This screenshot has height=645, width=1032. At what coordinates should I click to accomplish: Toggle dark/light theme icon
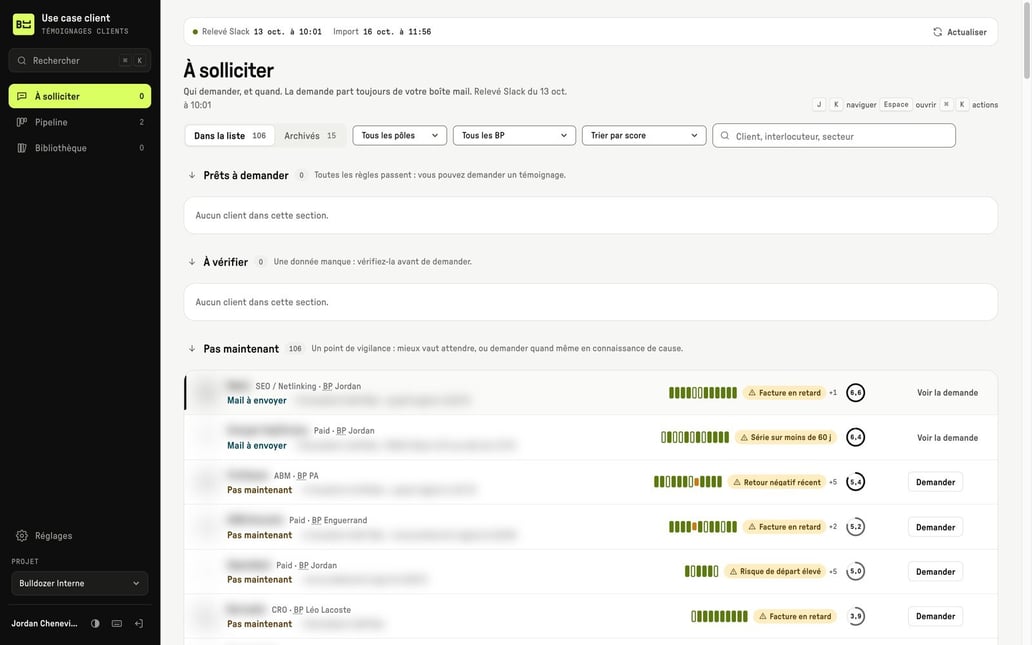click(x=95, y=623)
